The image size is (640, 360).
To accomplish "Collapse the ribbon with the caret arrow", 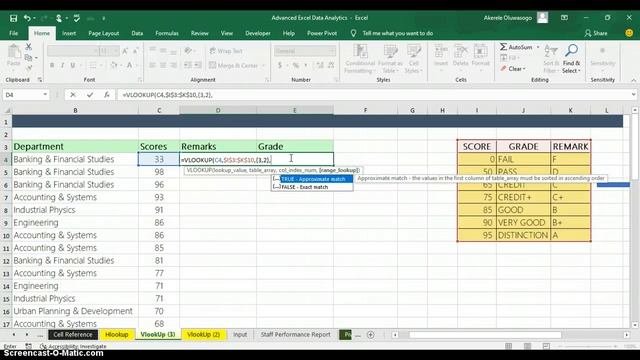I will [x=633, y=80].
